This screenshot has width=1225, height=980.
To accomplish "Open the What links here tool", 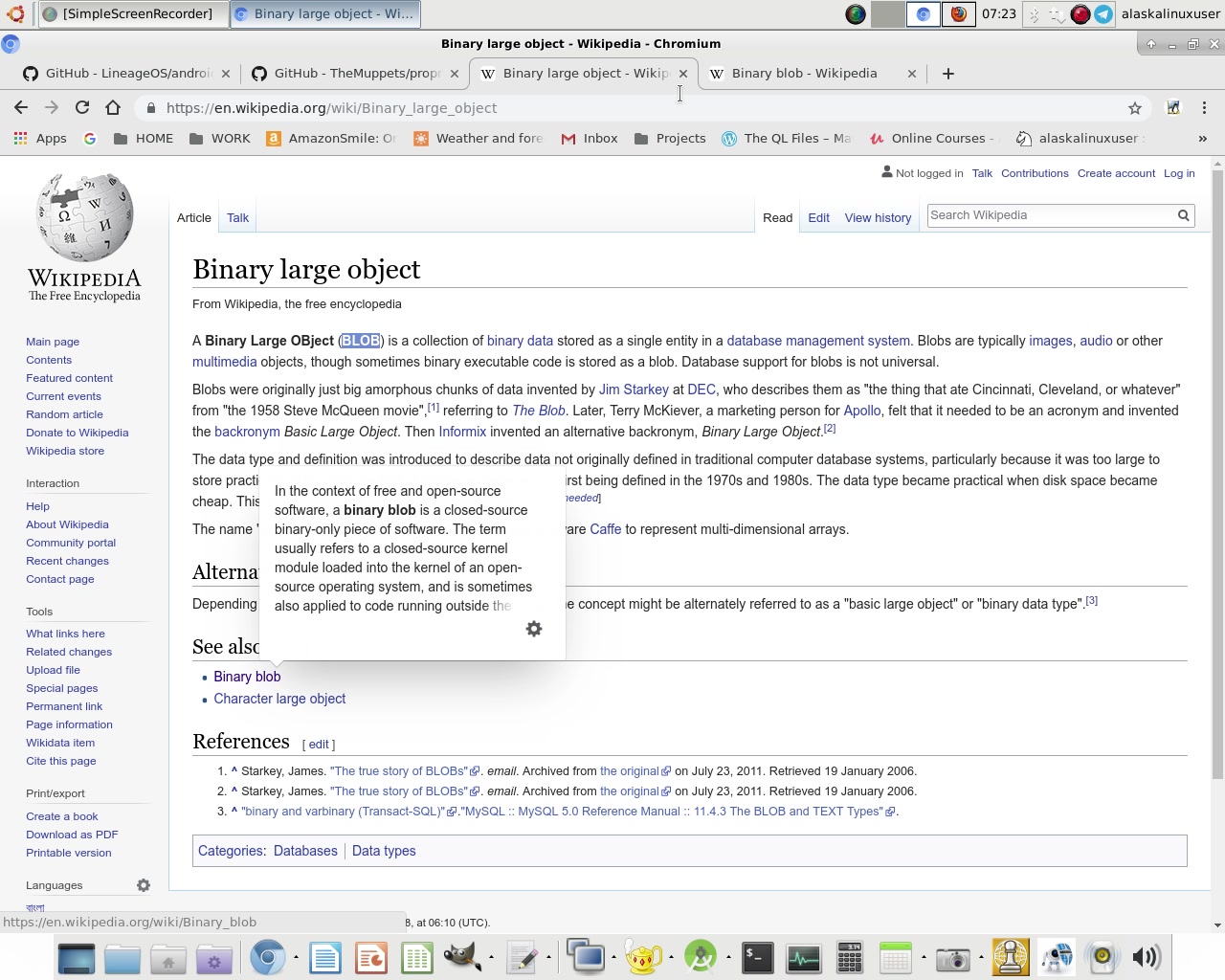I will point(65,634).
